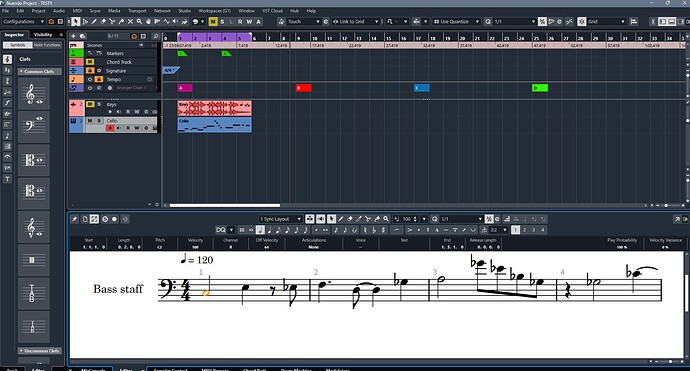690x371 pixels.
Task: Toggle Mute on the Keys track
Action: coord(90,104)
